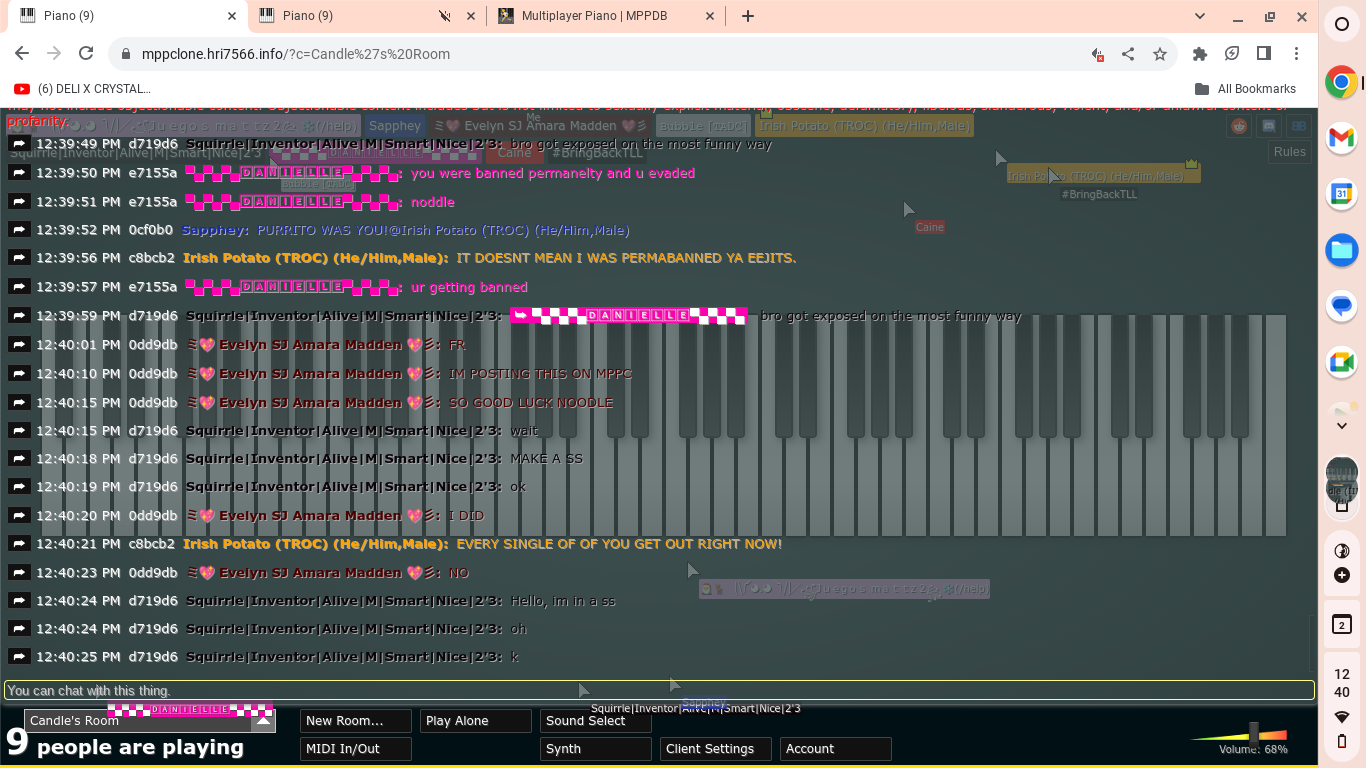Bookmark this page with the star
This screenshot has height=768, width=1366.
click(x=1160, y=54)
